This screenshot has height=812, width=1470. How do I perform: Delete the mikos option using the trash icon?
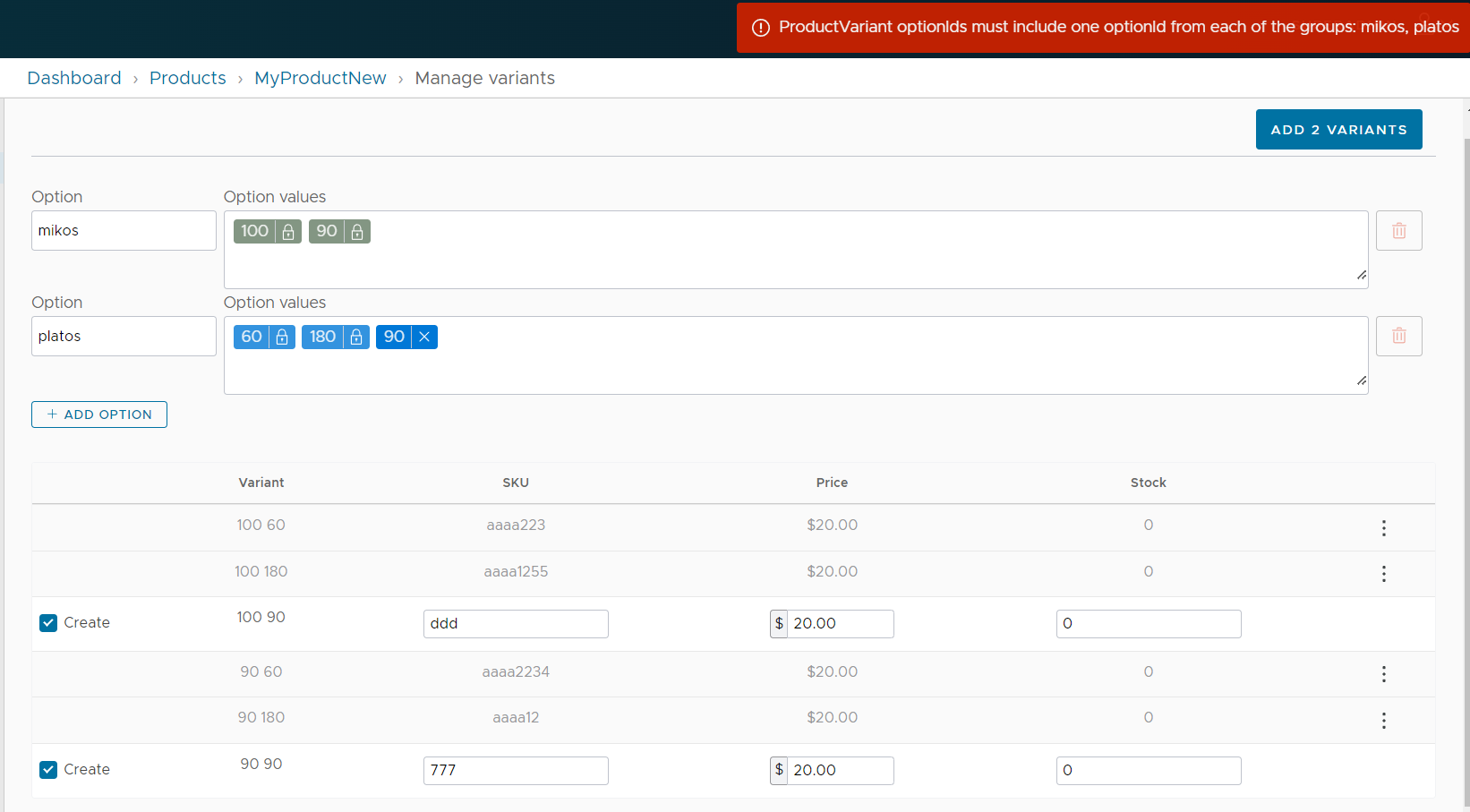[x=1398, y=230]
